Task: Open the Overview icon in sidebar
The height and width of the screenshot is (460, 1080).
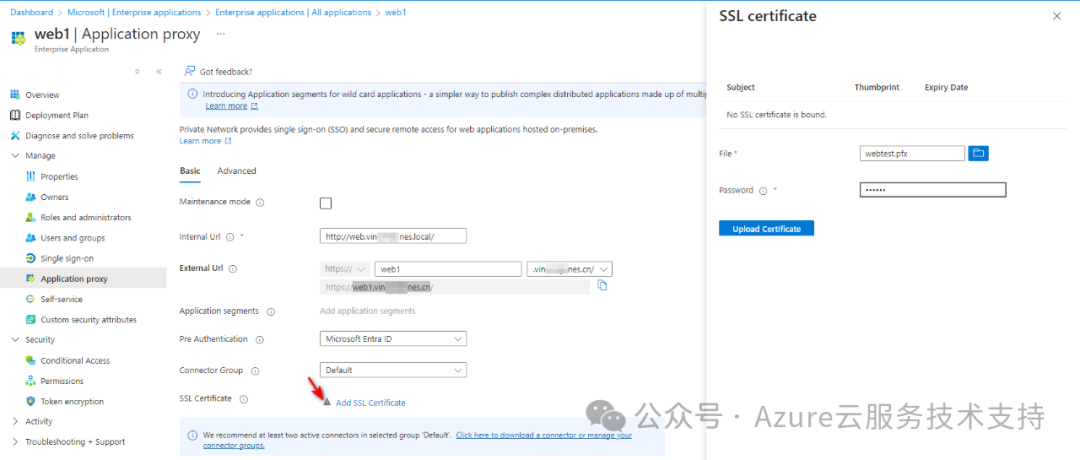Action: click(13, 95)
